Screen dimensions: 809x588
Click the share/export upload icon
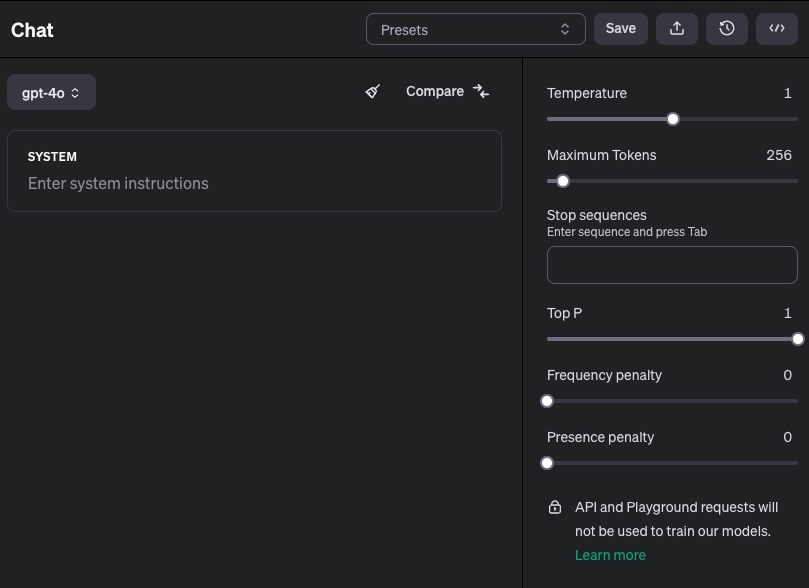(x=677, y=29)
